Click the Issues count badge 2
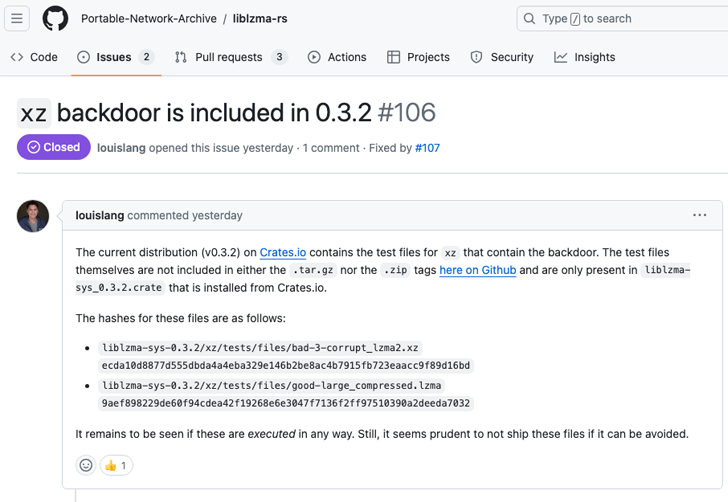Viewport: 728px width, 502px height. pos(147,57)
